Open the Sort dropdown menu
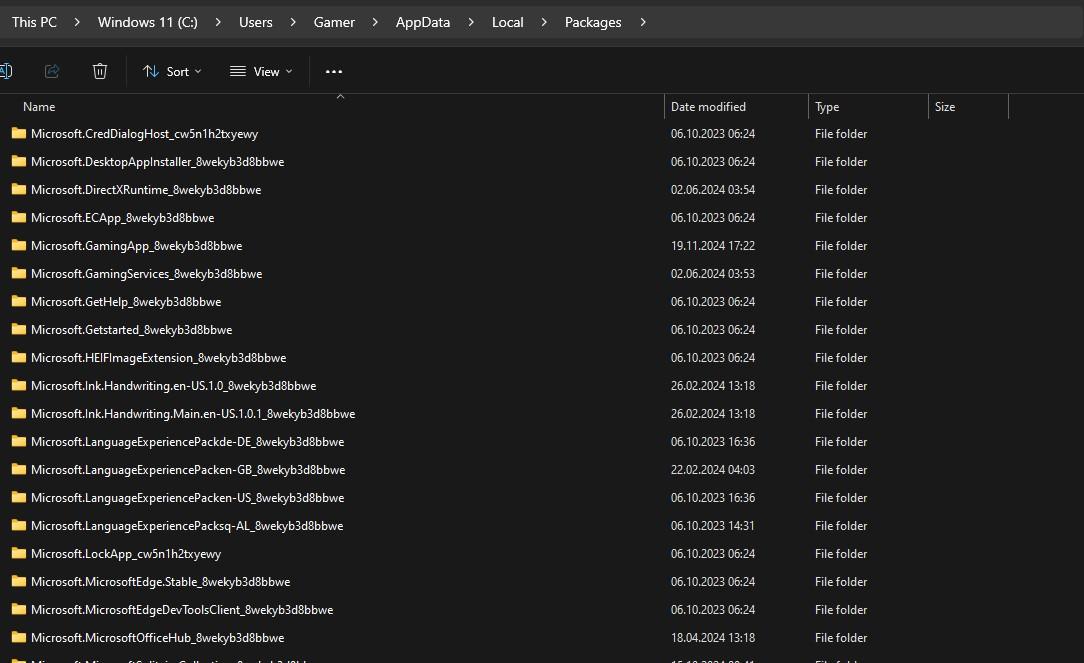The height and width of the screenshot is (663, 1084). [x=172, y=71]
